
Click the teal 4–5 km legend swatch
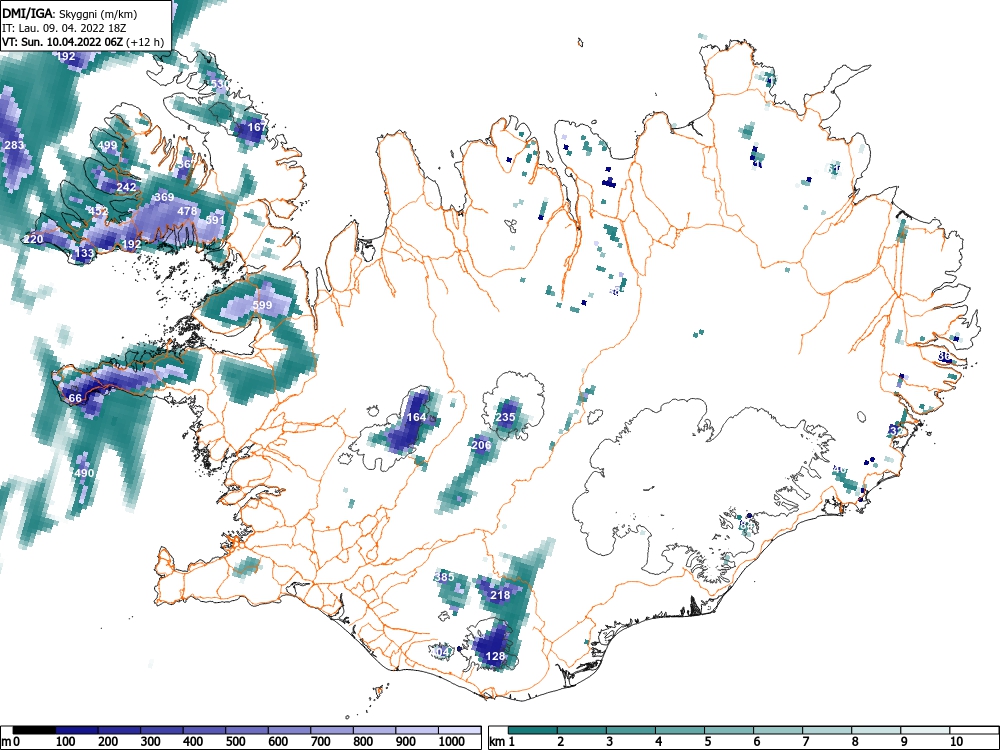(x=680, y=730)
